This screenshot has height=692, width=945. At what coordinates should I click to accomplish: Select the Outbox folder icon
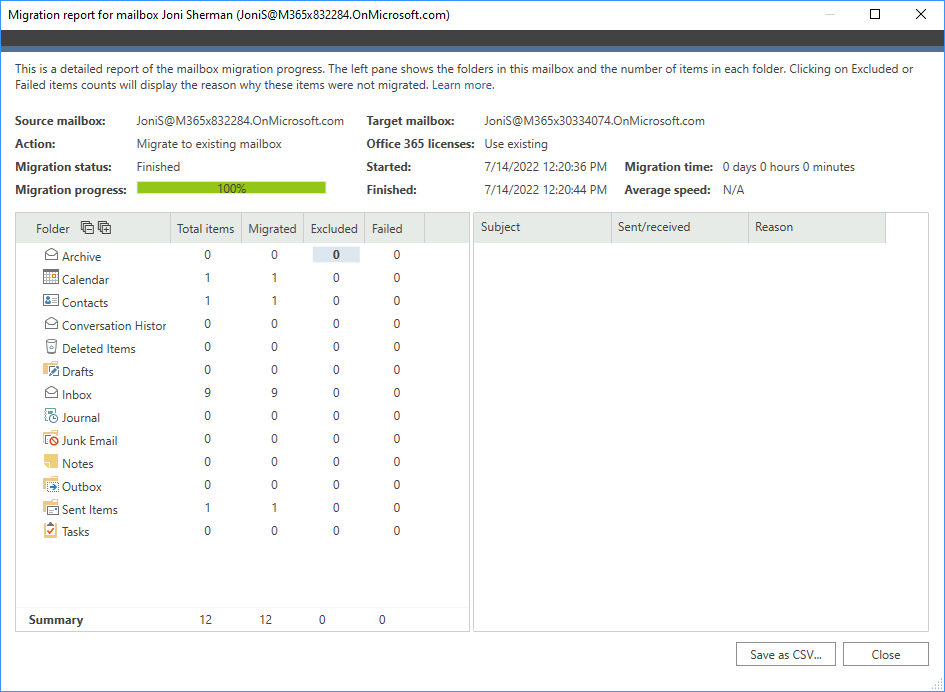pyautogui.click(x=51, y=485)
